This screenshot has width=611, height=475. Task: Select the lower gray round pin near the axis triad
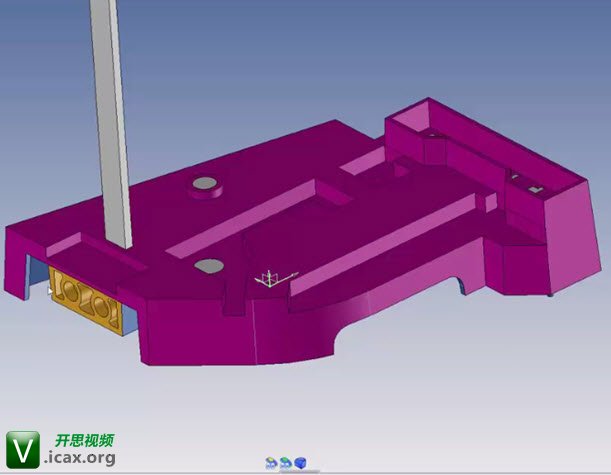209,266
